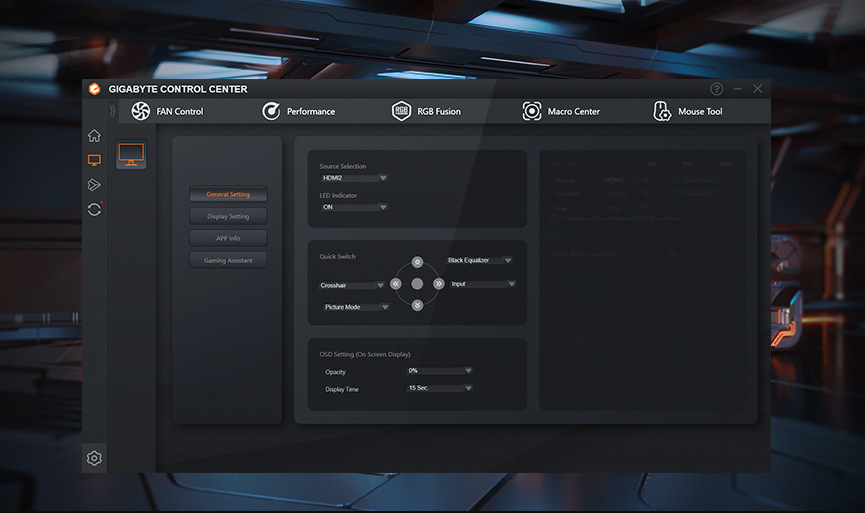Open dimmed PIP Source HDMI1 dropdown
Image resolution: width=865 pixels, height=513 pixels.
pyautogui.click(x=627, y=180)
